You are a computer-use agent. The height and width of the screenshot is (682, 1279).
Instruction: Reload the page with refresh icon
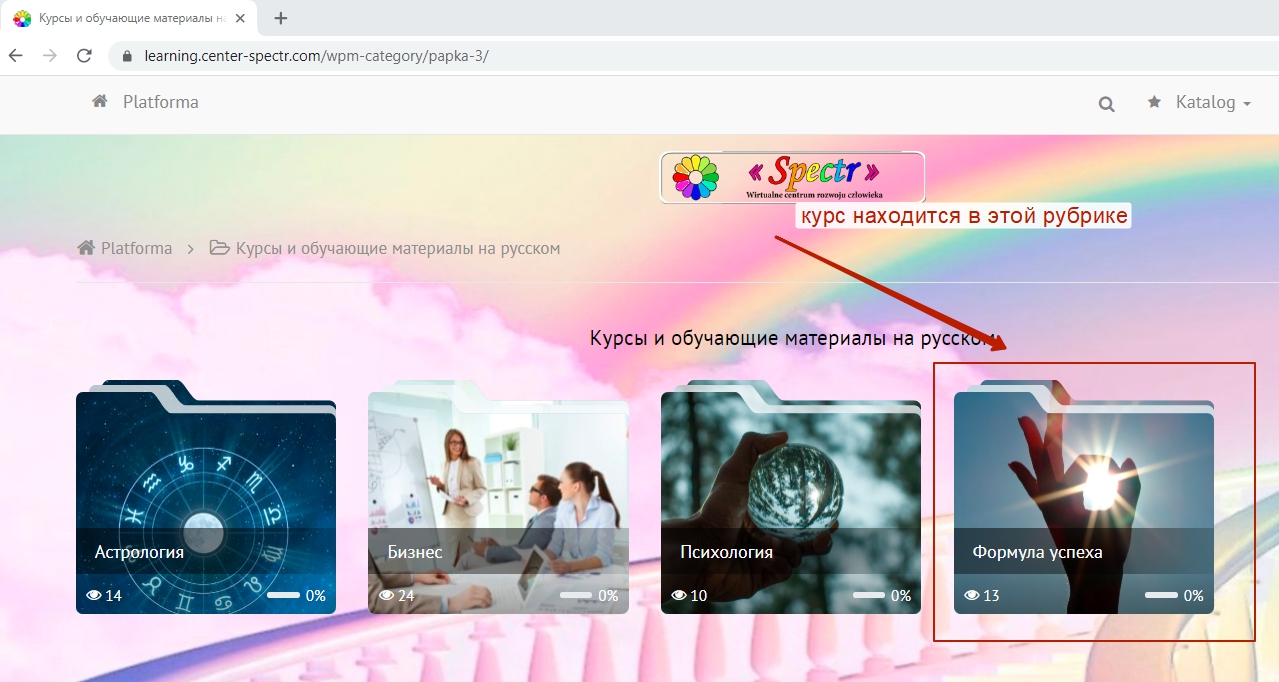point(84,56)
